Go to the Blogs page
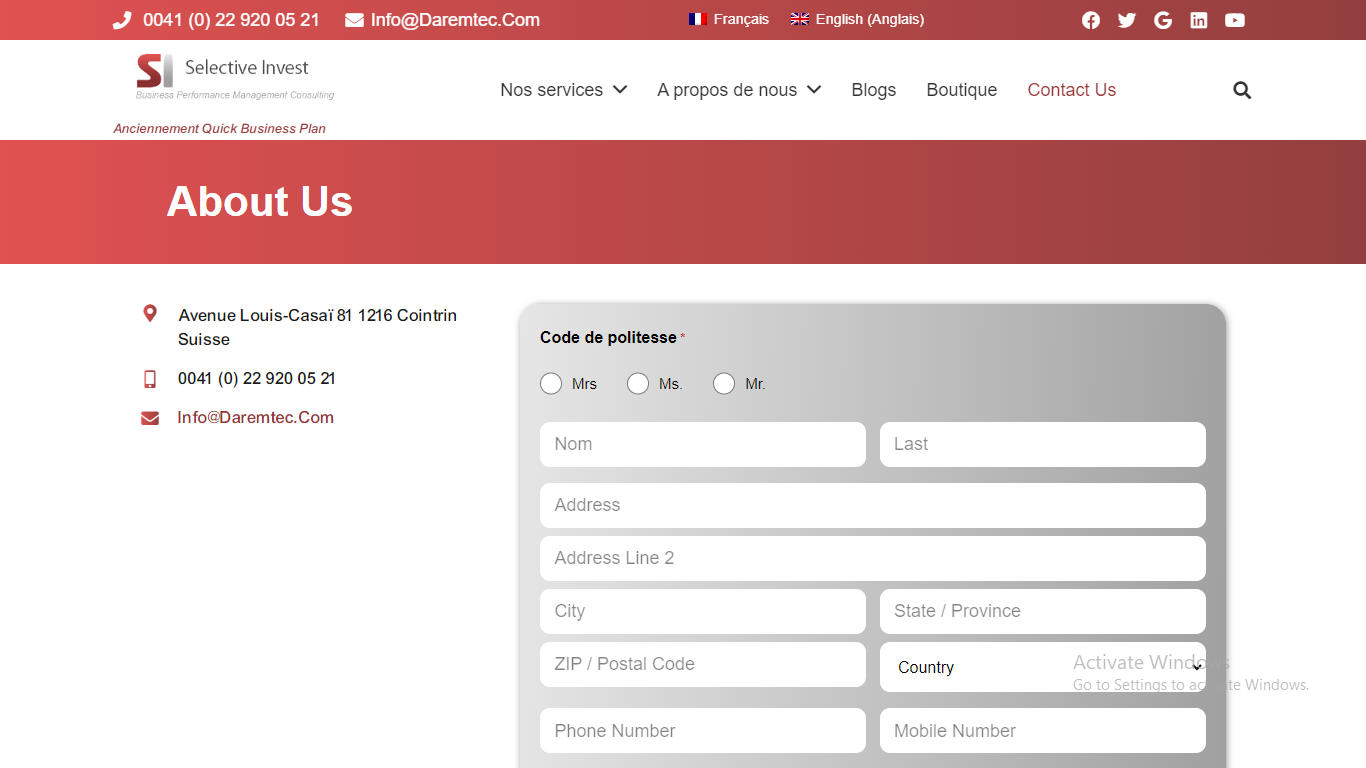Viewport: 1366px width, 768px height. point(873,90)
